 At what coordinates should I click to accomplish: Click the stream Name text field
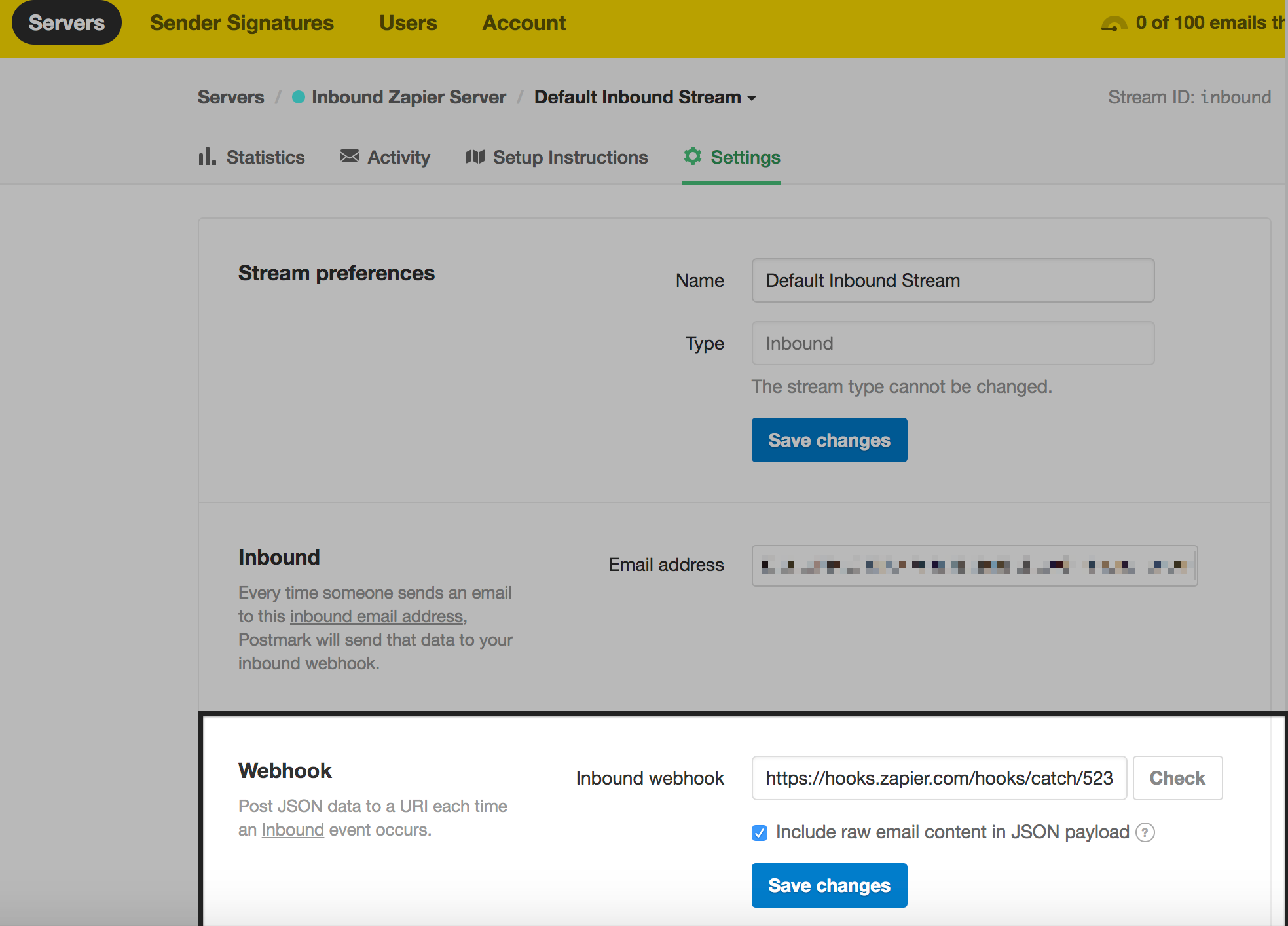pyautogui.click(x=953, y=280)
